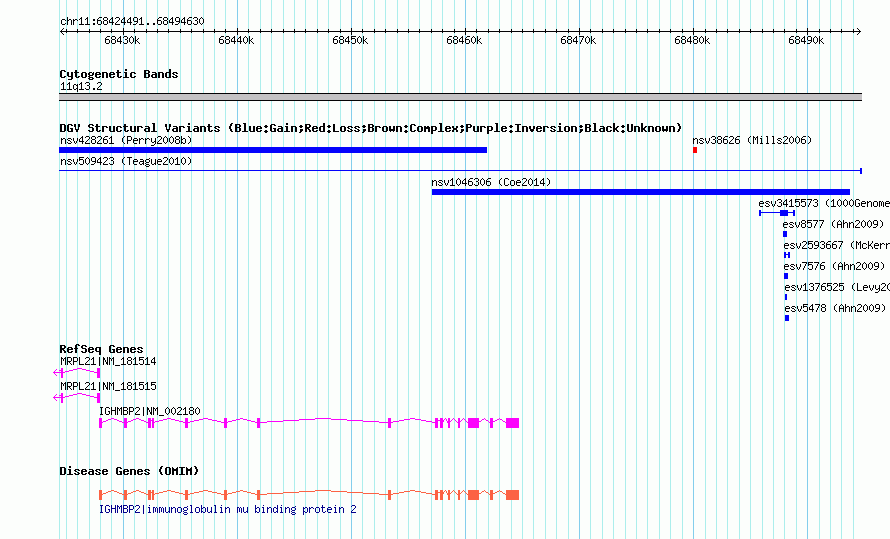Click the first exon of orange OMIM IGHMBP2
The image size is (890, 539).
[100, 495]
